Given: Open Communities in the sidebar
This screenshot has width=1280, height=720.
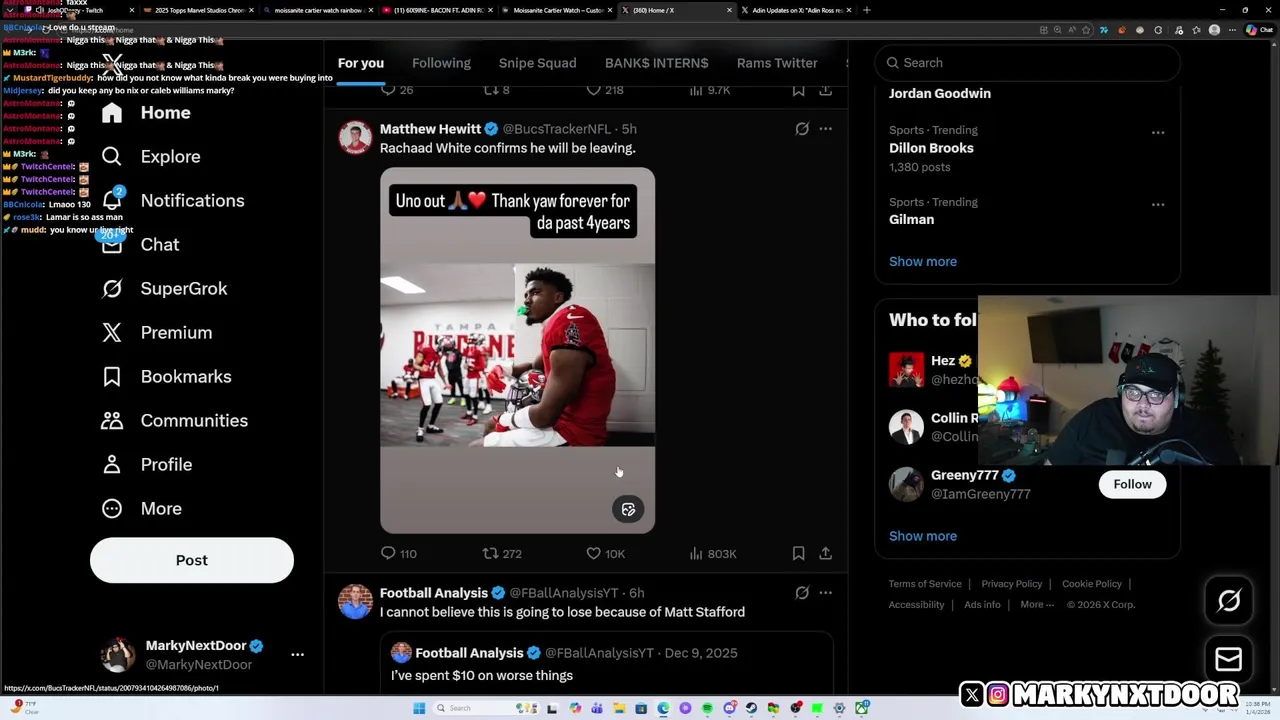Looking at the screenshot, I should (175, 421).
